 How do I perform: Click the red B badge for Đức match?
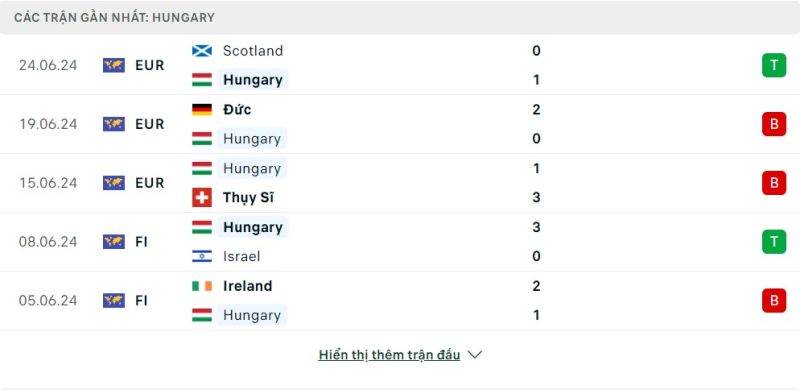click(x=774, y=124)
